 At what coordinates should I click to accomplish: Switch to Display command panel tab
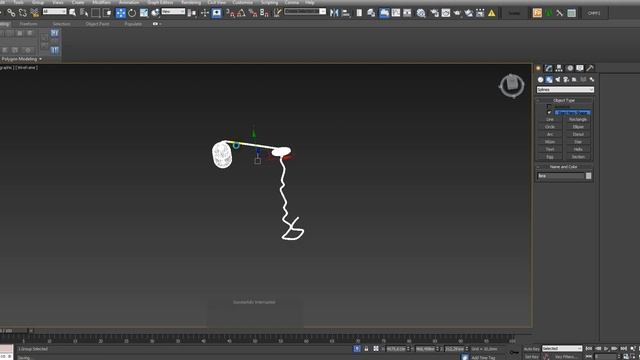click(x=580, y=68)
